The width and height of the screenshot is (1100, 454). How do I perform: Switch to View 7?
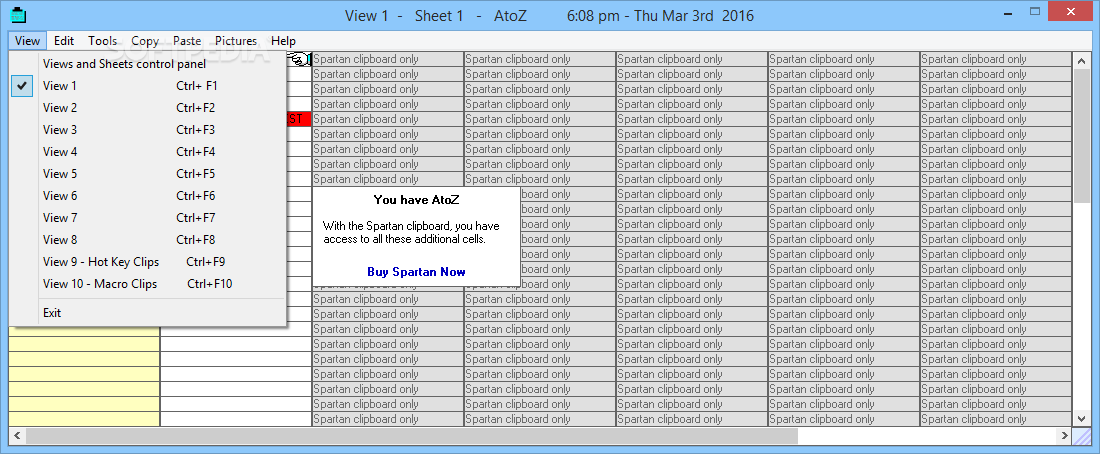tap(148, 218)
